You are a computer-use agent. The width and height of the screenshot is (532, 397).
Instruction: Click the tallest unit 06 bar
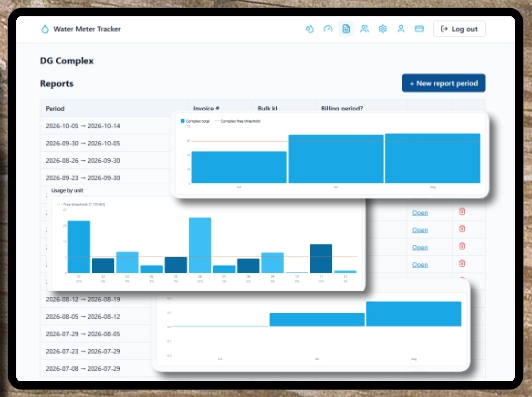(x=200, y=245)
